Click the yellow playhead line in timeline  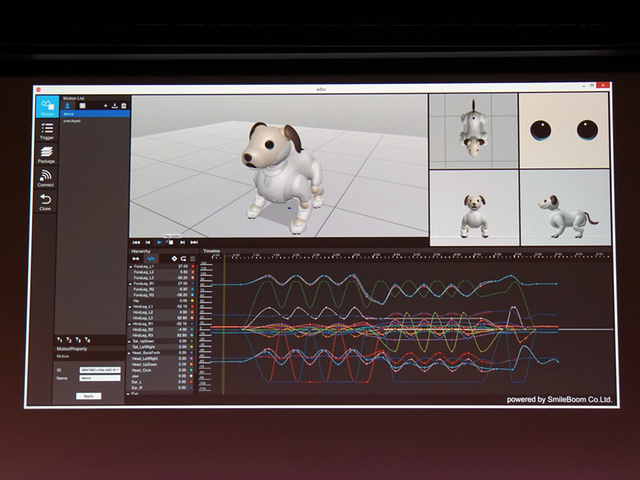click(x=224, y=327)
